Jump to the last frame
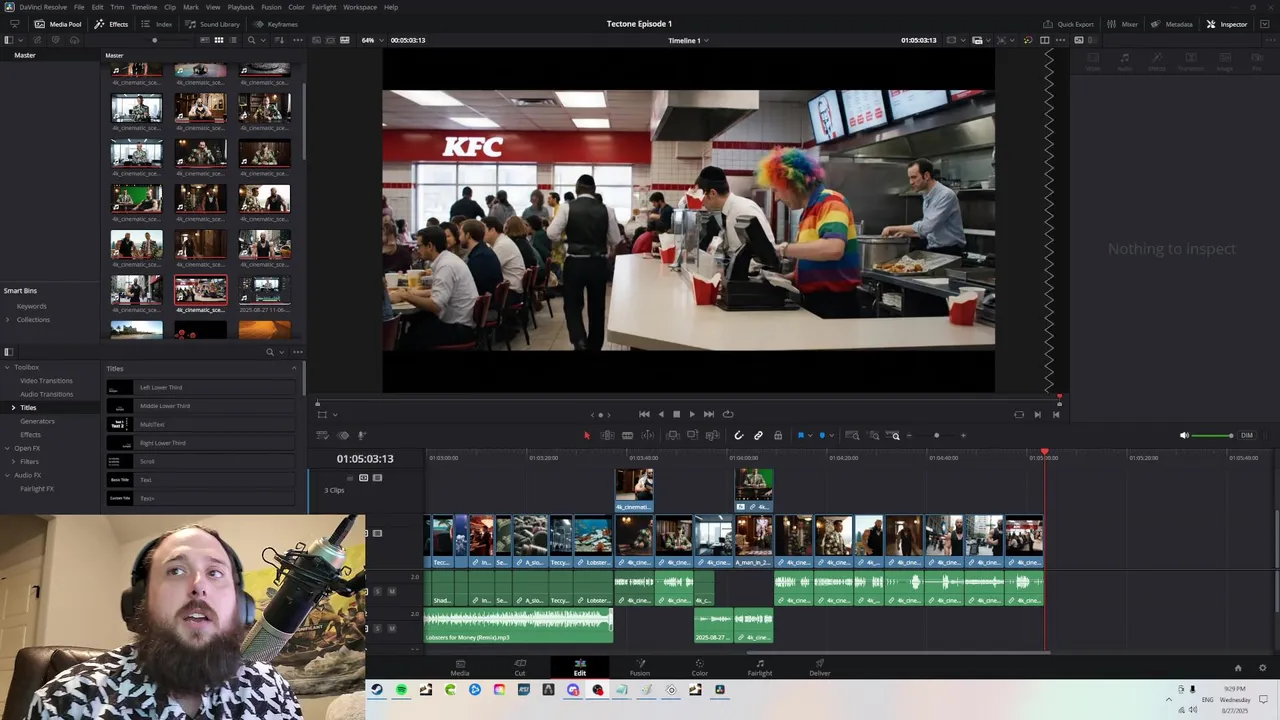The image size is (1280, 720). 709,414
